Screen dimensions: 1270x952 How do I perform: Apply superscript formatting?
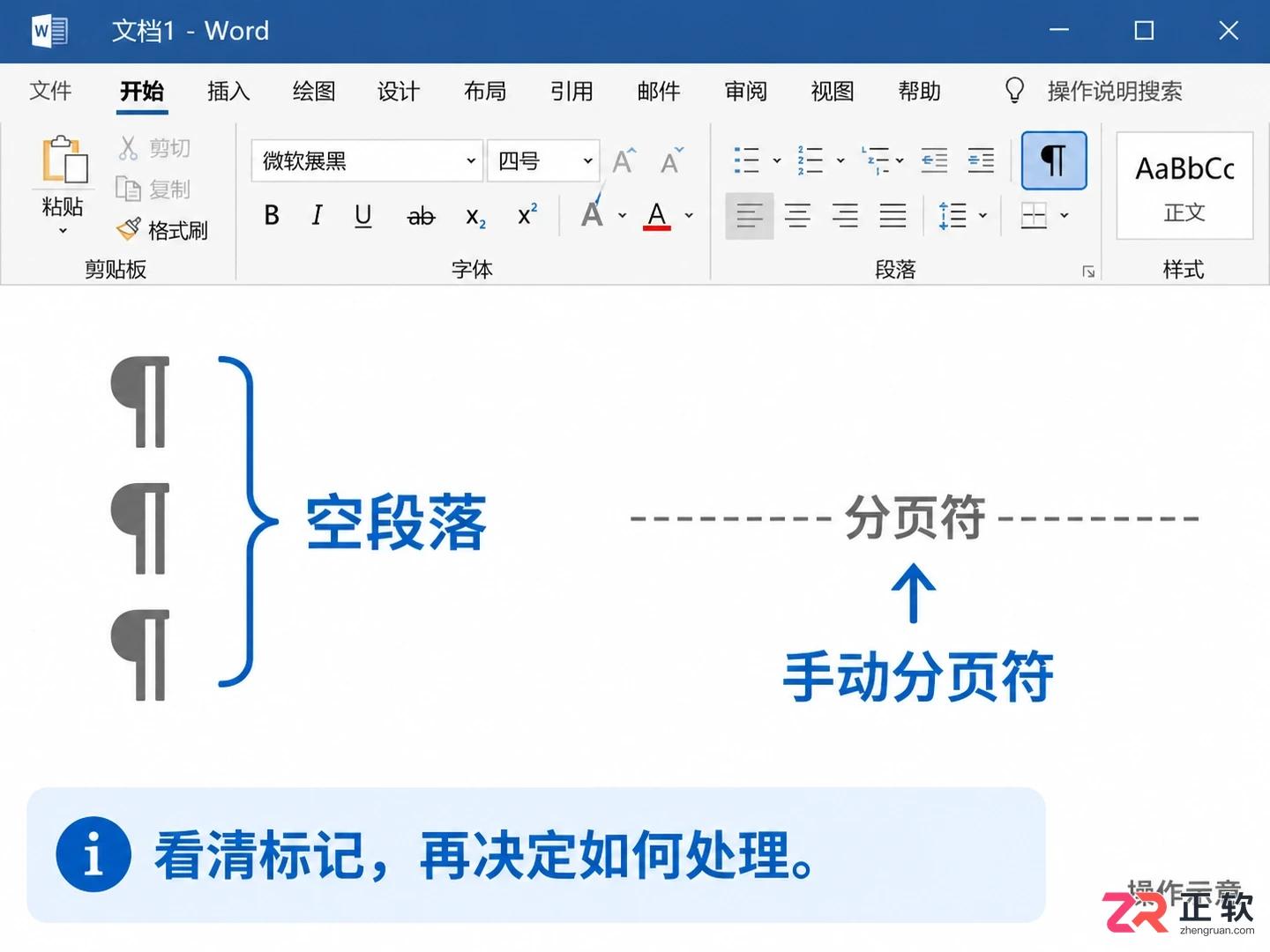527,214
